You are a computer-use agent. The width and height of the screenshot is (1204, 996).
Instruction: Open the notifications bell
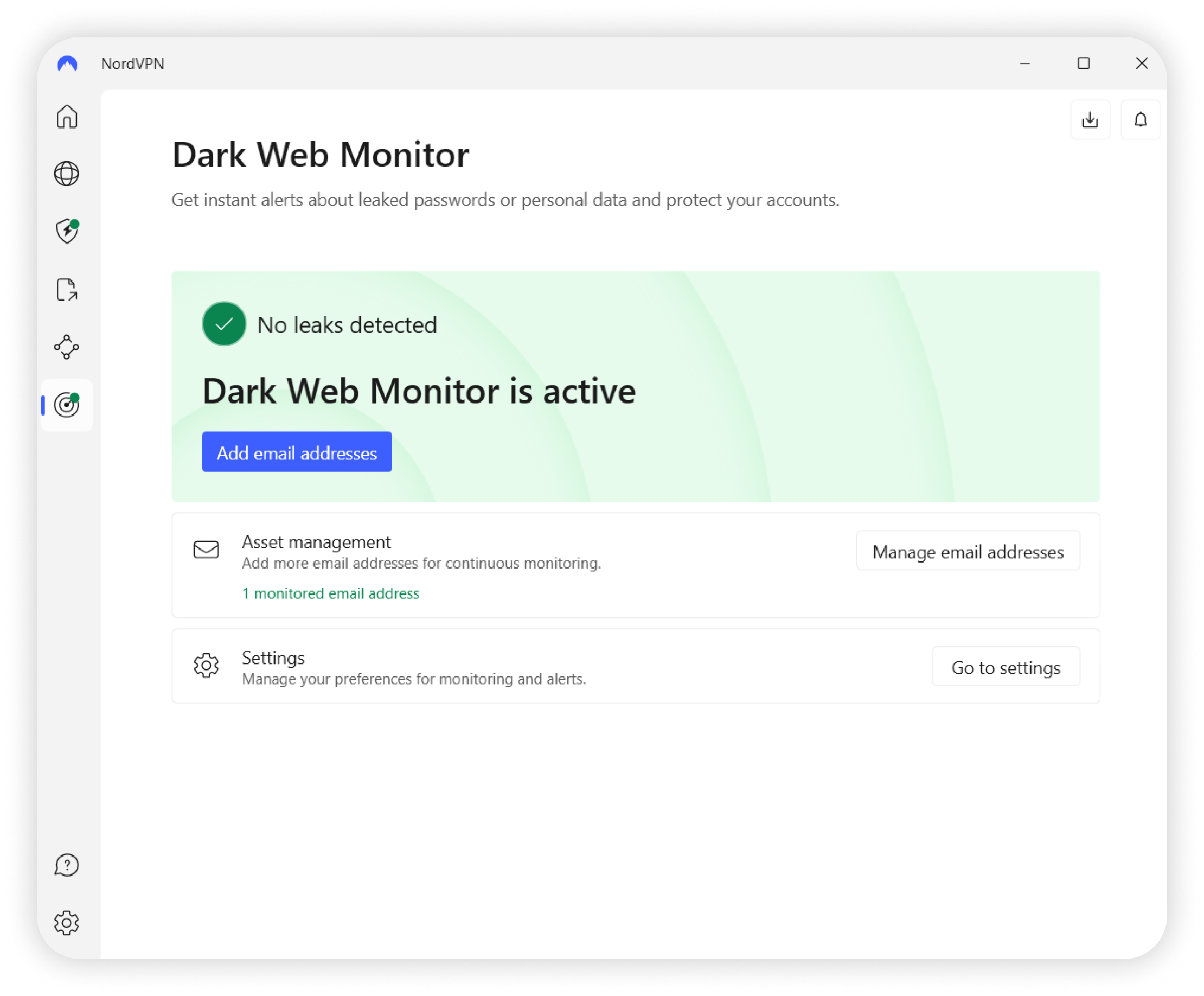click(1141, 120)
